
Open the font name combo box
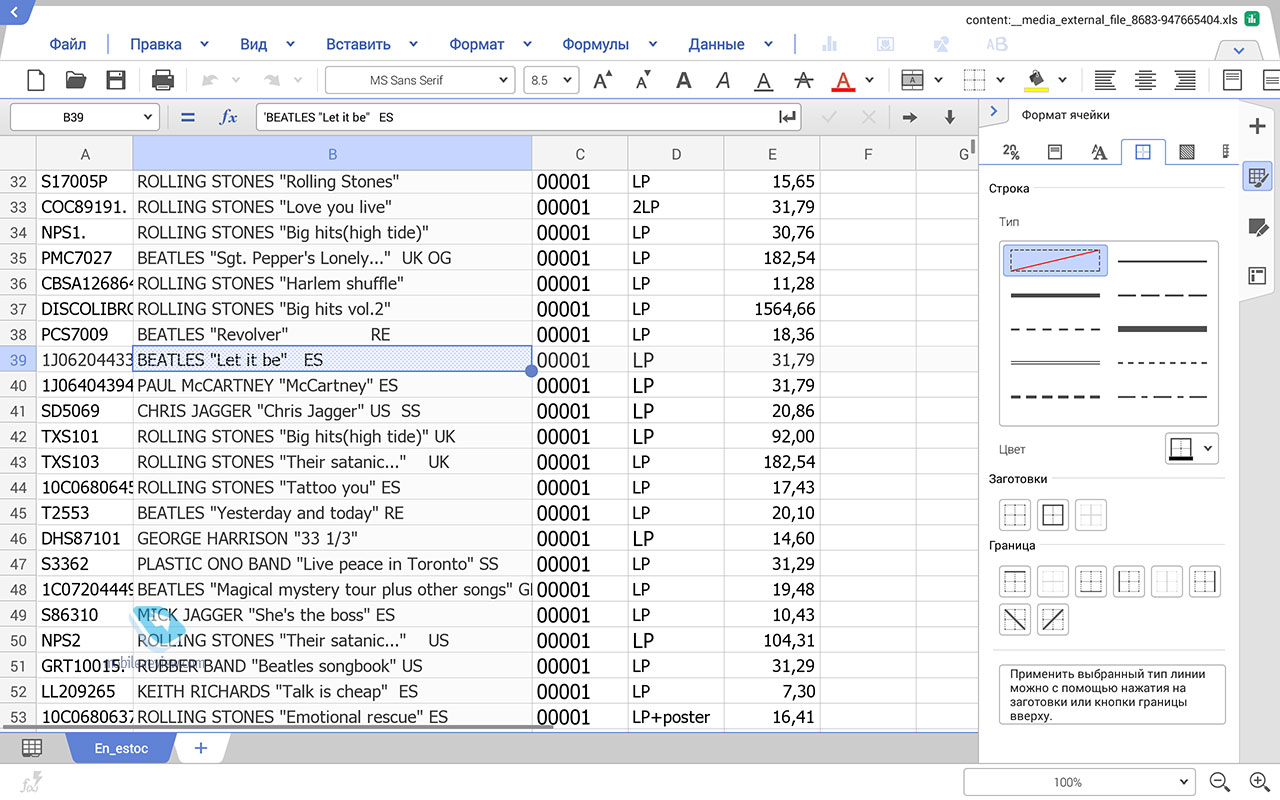(x=420, y=80)
